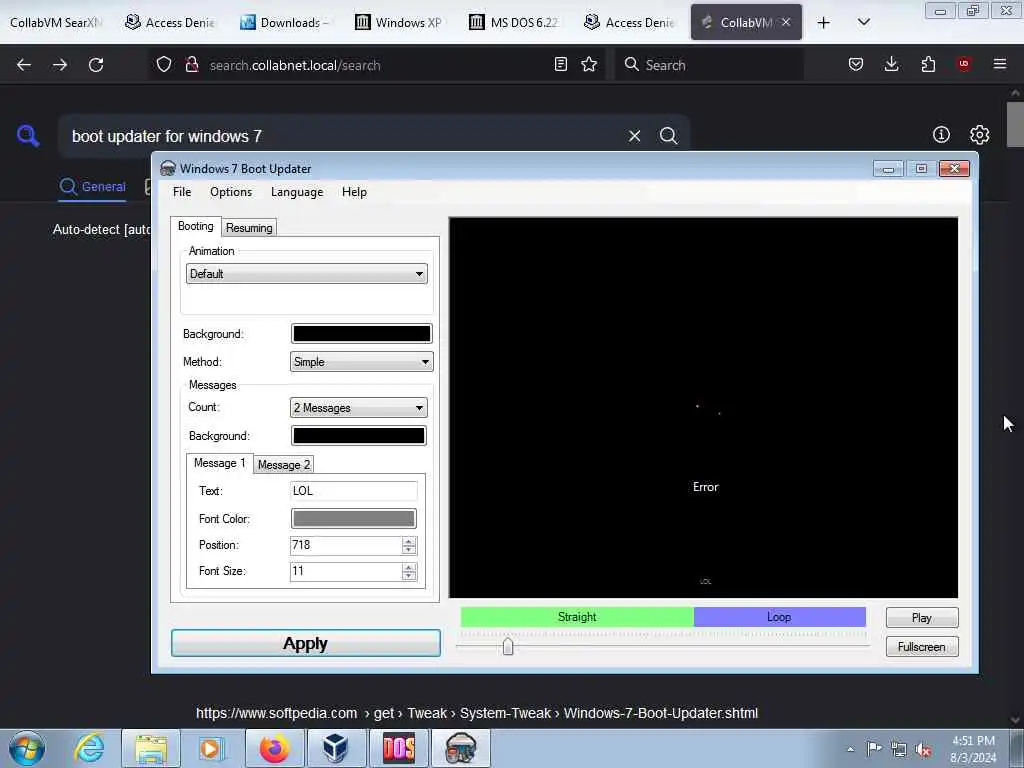Open the Windows Start menu
The image size is (1024, 768).
(x=27, y=748)
